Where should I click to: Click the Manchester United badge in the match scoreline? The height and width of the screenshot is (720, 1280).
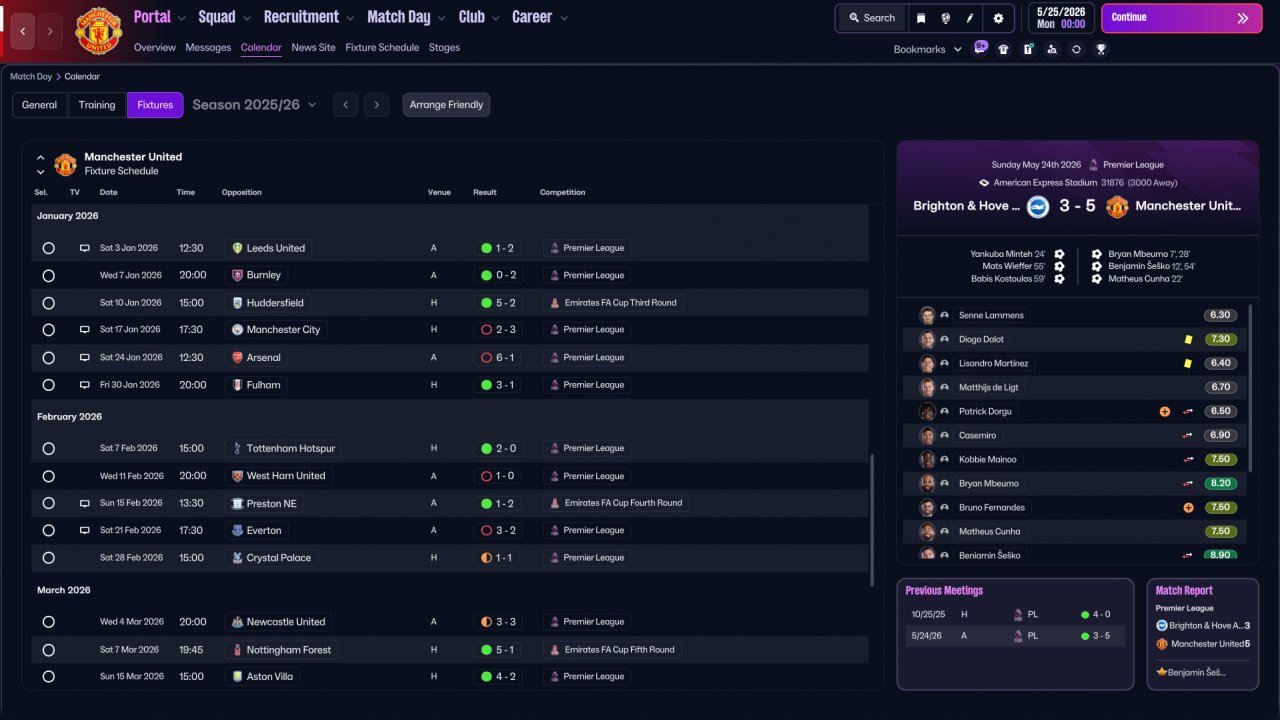point(1117,206)
